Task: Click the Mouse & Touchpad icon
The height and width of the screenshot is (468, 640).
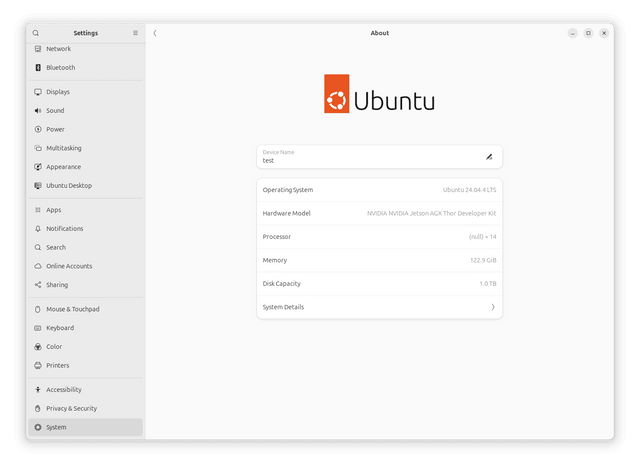Action: click(x=38, y=309)
